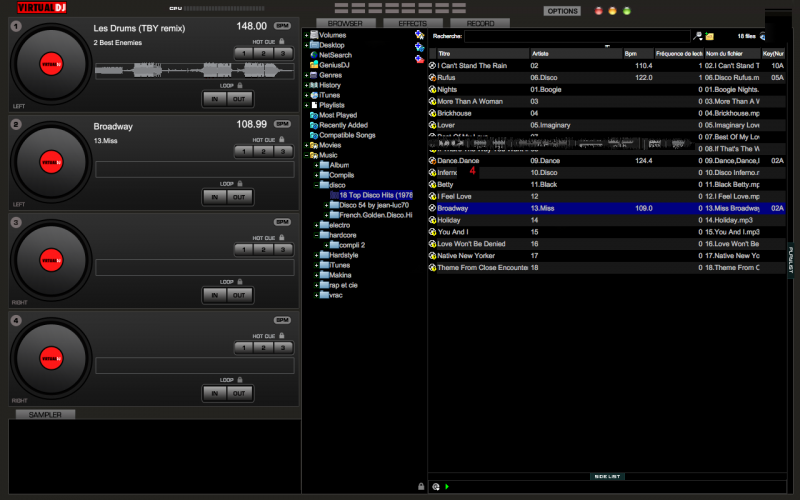The height and width of the screenshot is (500, 800).
Task: Collapse the disco folder in the tree
Action: [316, 185]
